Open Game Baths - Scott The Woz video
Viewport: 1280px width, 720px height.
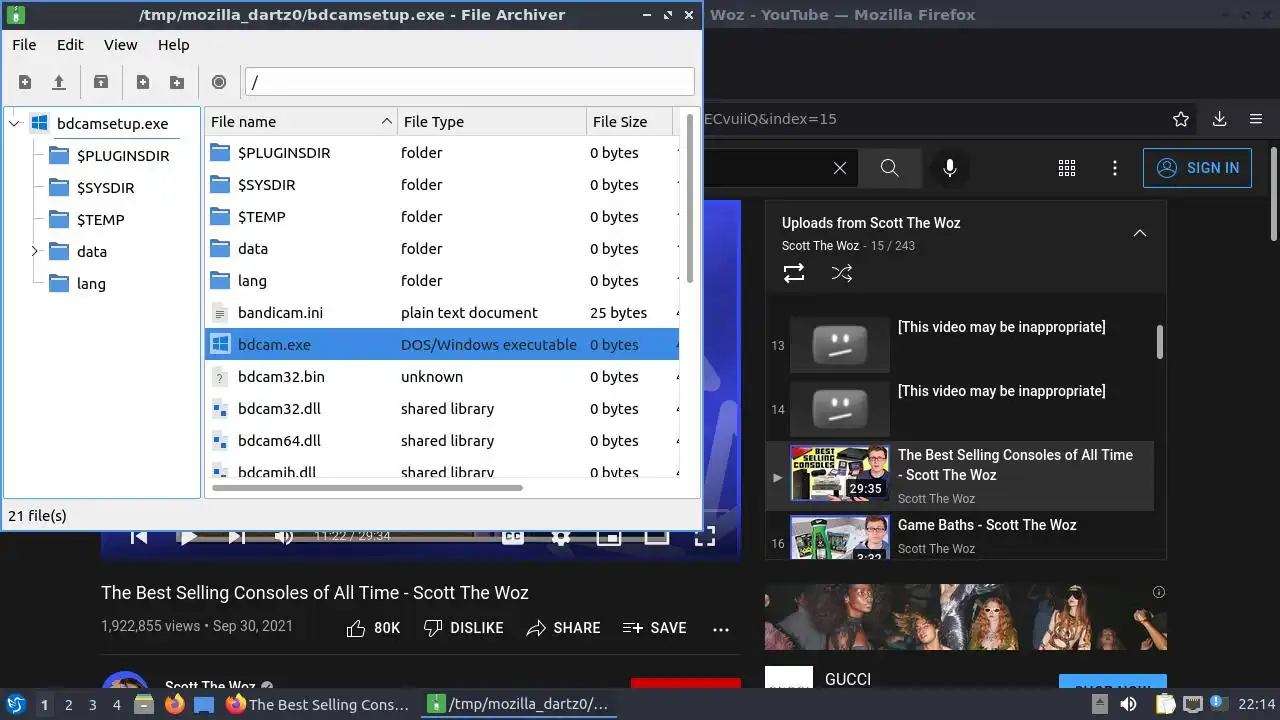click(959, 535)
